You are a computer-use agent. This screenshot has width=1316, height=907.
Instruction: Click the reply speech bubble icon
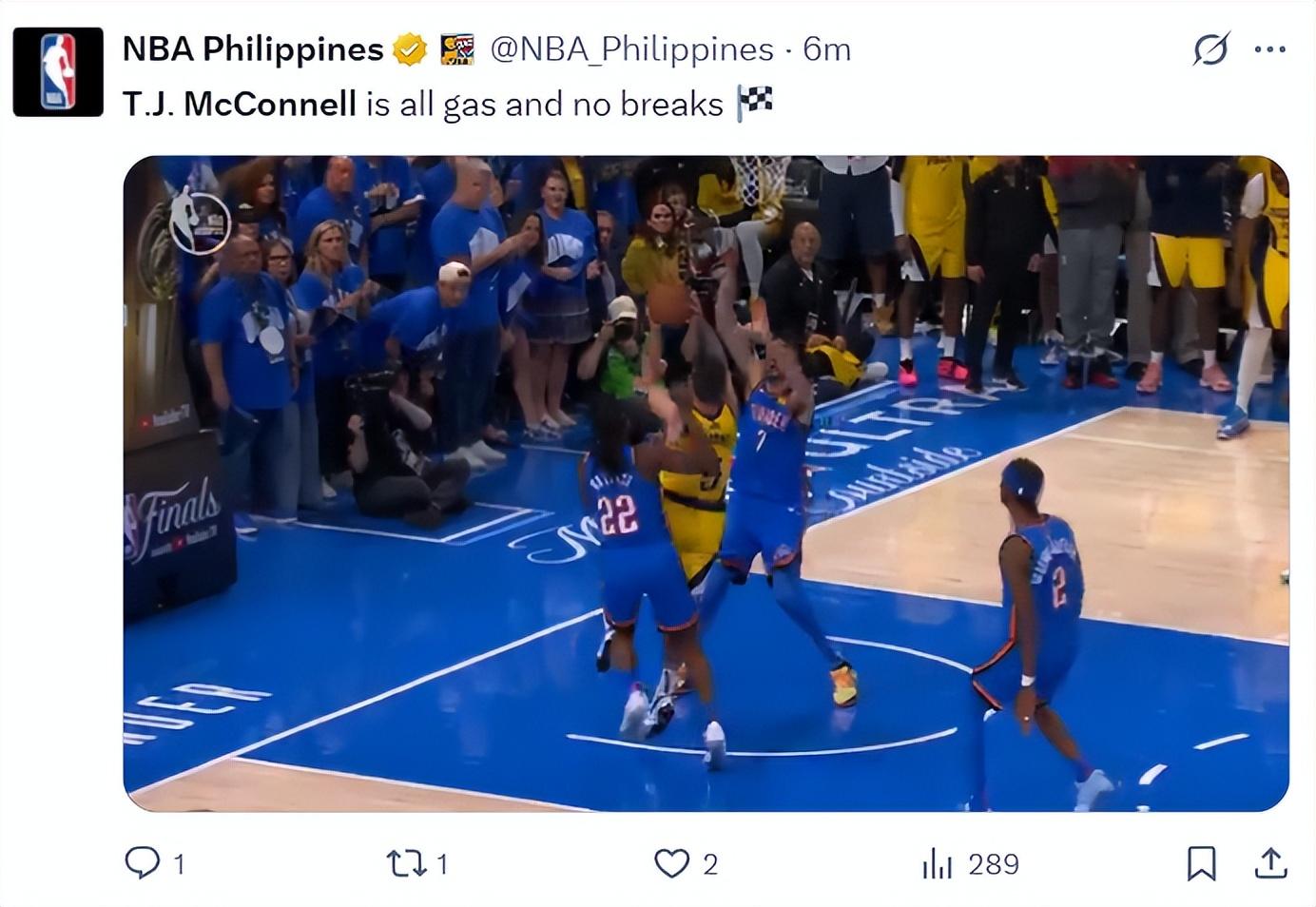coord(143,862)
